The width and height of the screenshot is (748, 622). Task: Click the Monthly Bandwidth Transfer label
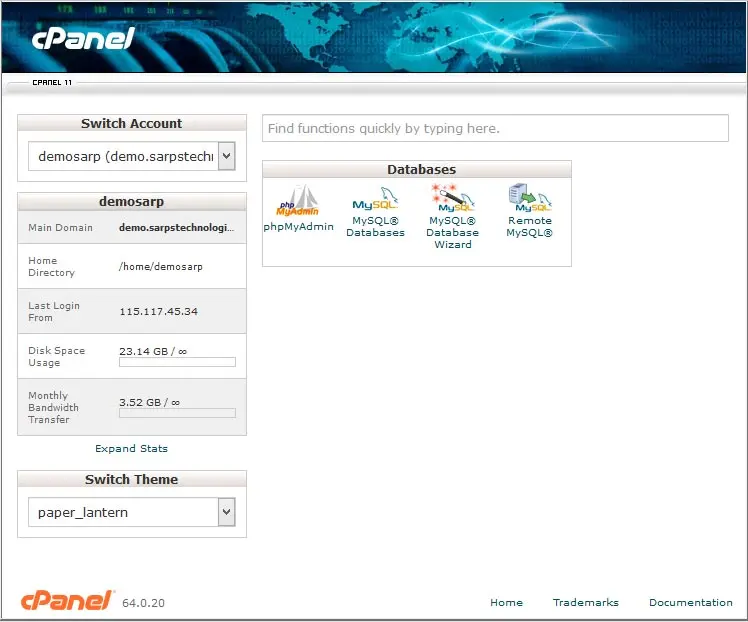tap(53, 407)
